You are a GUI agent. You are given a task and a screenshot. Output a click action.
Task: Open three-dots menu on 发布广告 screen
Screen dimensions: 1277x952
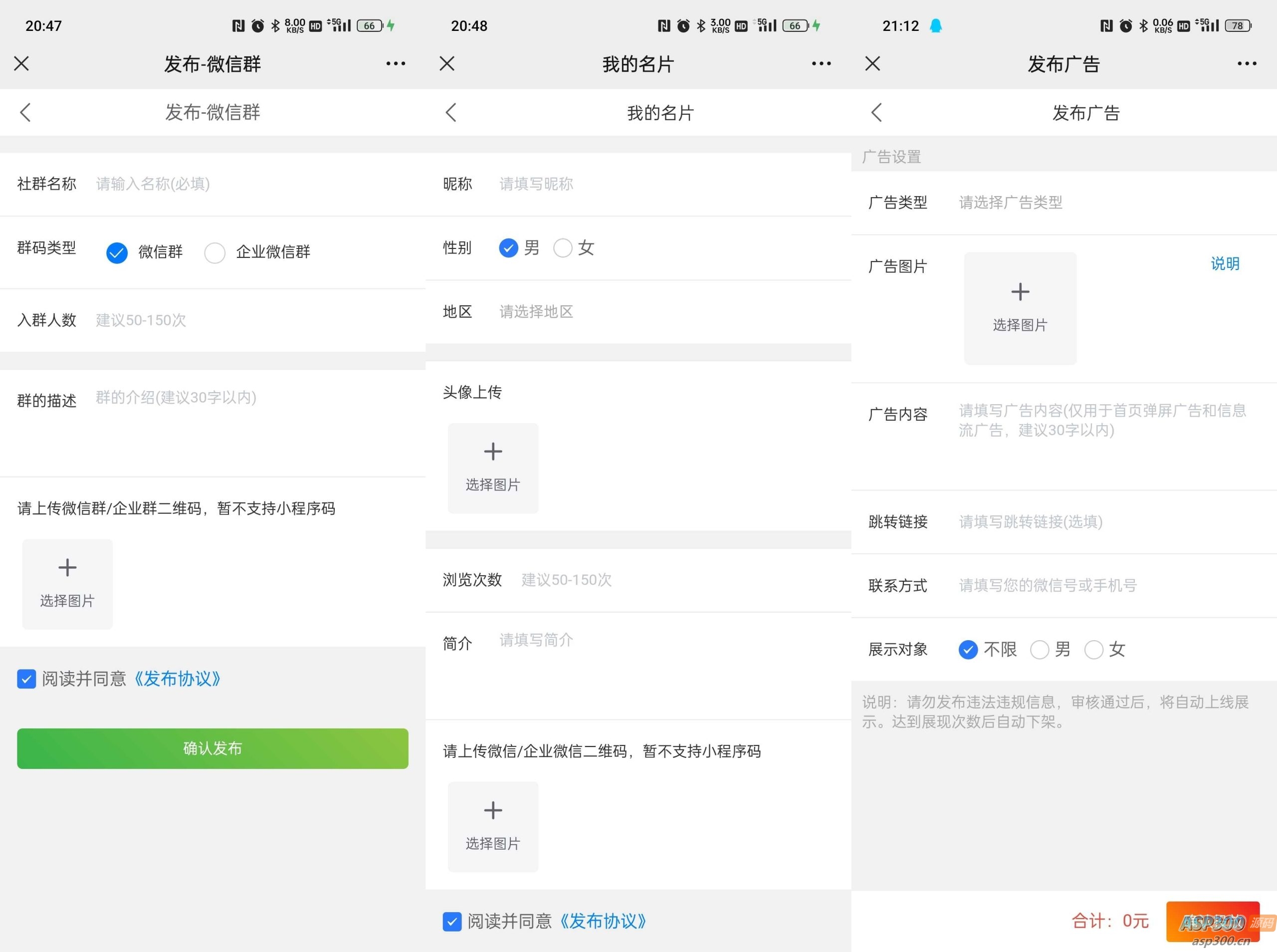tap(1247, 63)
